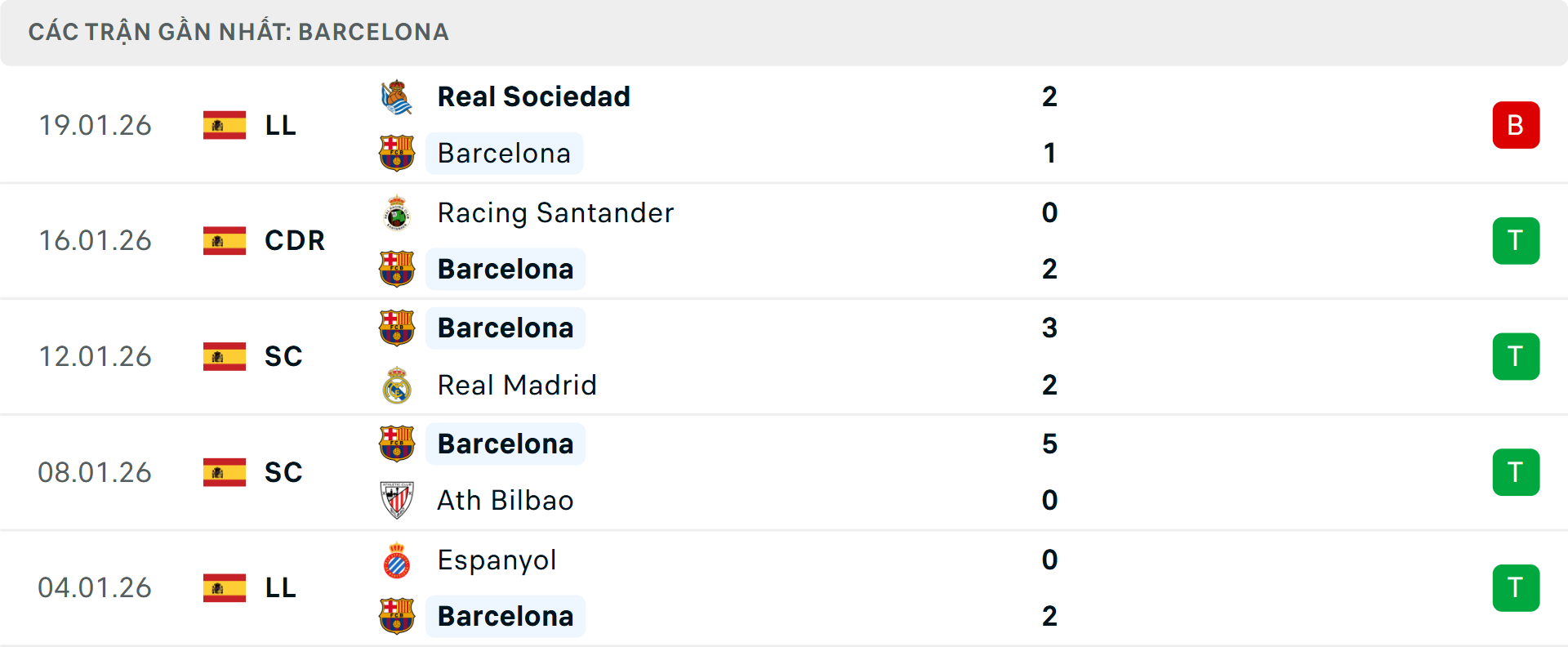Click the red B result badge

tap(1517, 125)
